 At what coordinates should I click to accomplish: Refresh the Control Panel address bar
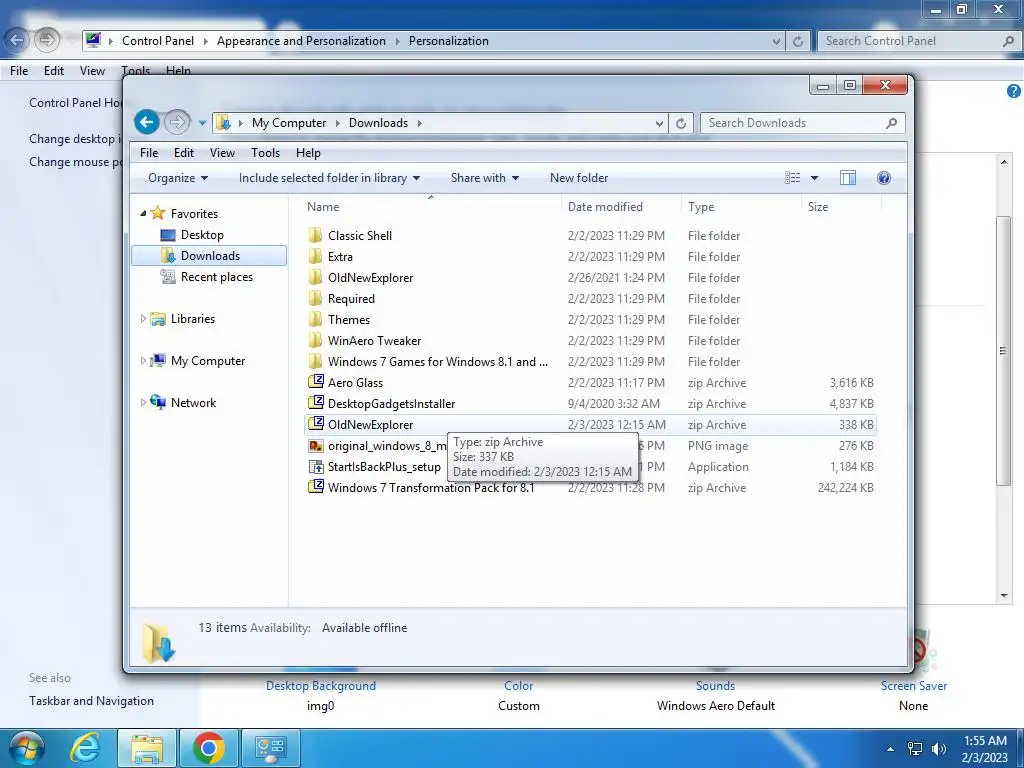click(x=797, y=41)
